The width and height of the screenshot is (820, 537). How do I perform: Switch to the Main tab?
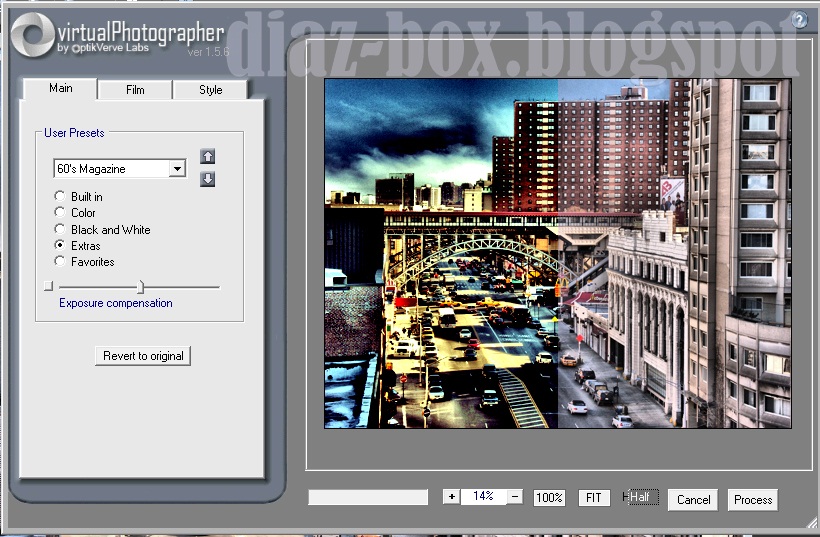tap(61, 88)
